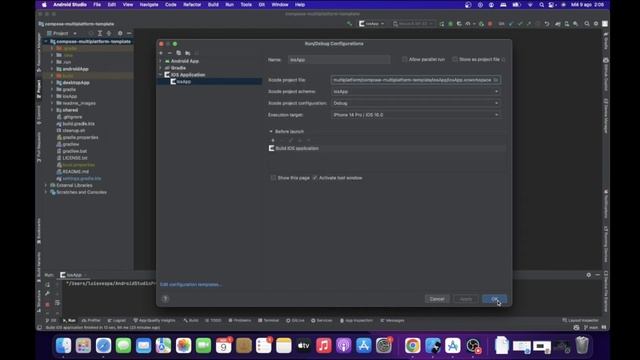Save configuration to folder icon in dialog

tap(188, 53)
